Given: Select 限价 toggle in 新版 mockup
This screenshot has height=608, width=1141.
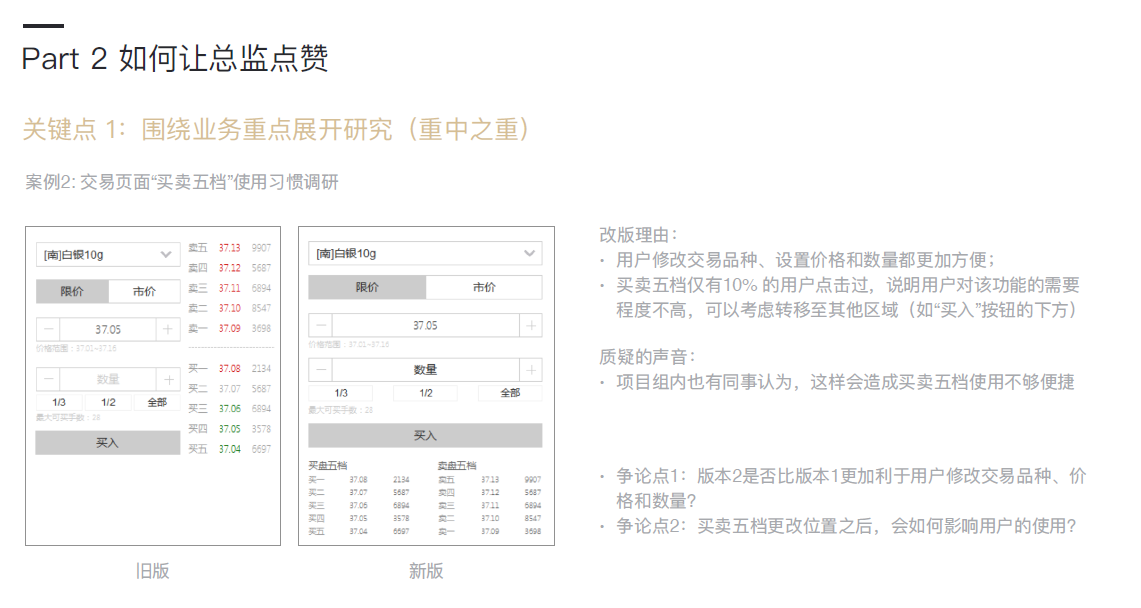Looking at the screenshot, I should [x=367, y=288].
